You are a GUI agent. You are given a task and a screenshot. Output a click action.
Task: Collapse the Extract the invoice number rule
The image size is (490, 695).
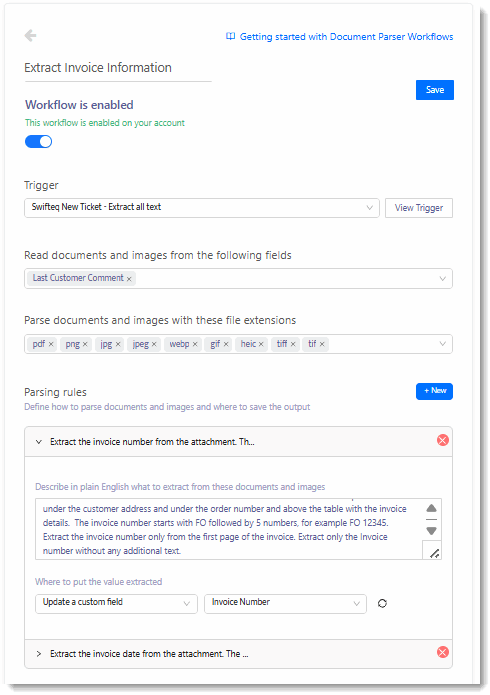pyautogui.click(x=39, y=442)
